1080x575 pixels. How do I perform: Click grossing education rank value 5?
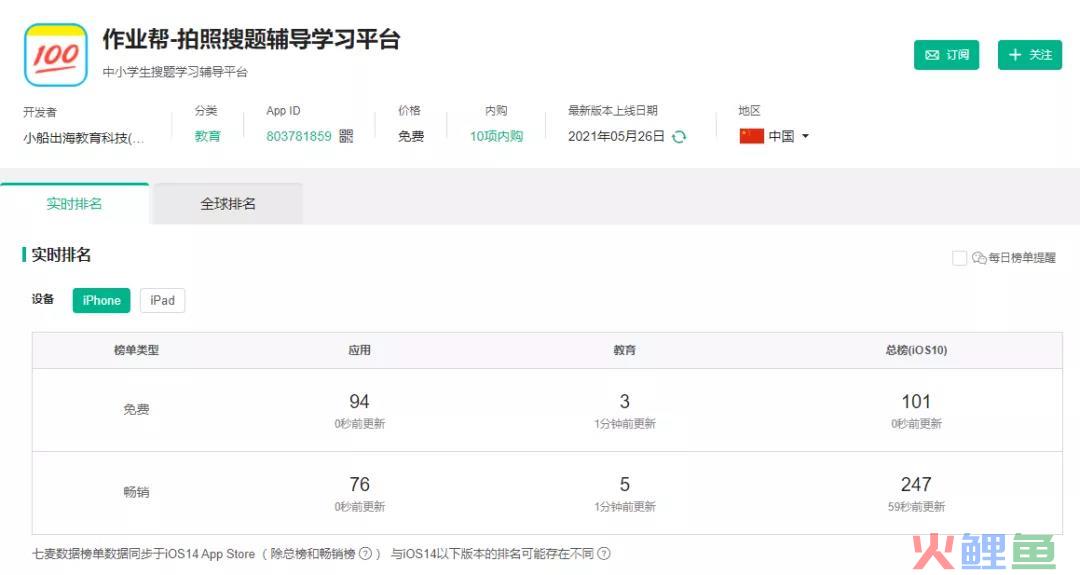625,484
